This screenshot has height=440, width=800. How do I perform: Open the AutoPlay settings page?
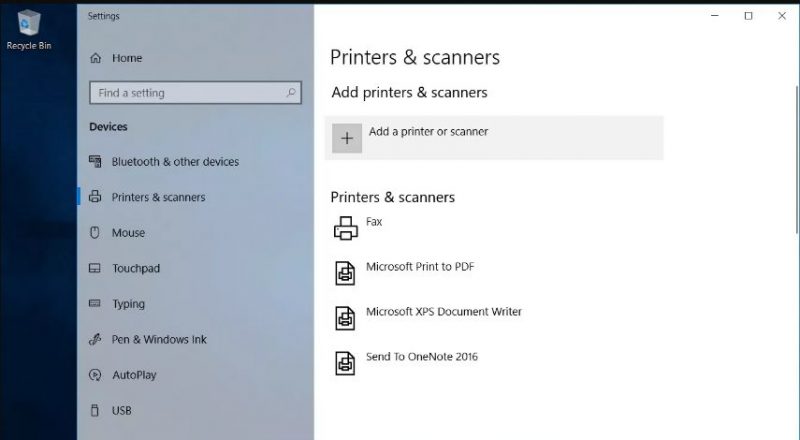[134, 375]
